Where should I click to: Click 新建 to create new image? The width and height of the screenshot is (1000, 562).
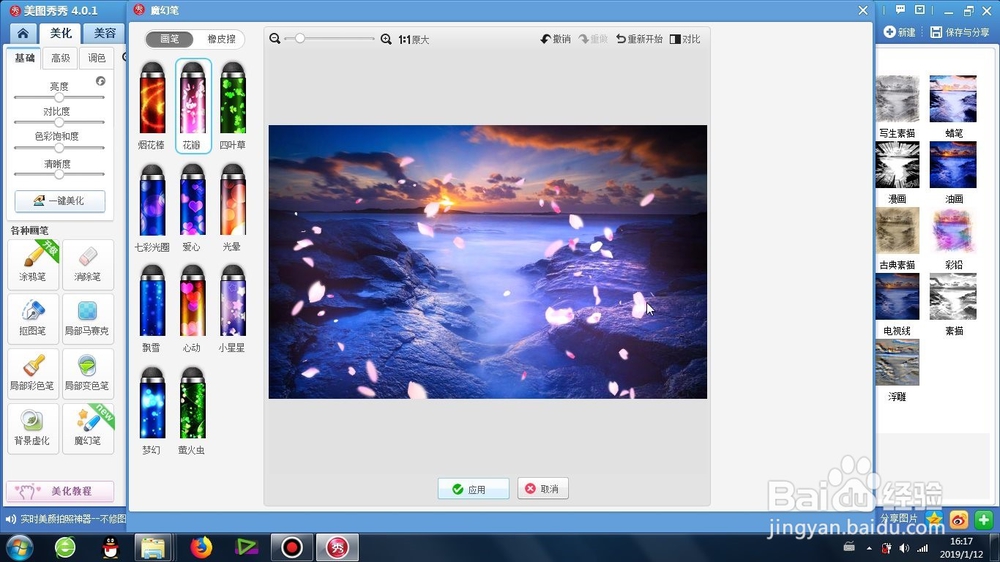[x=899, y=32]
